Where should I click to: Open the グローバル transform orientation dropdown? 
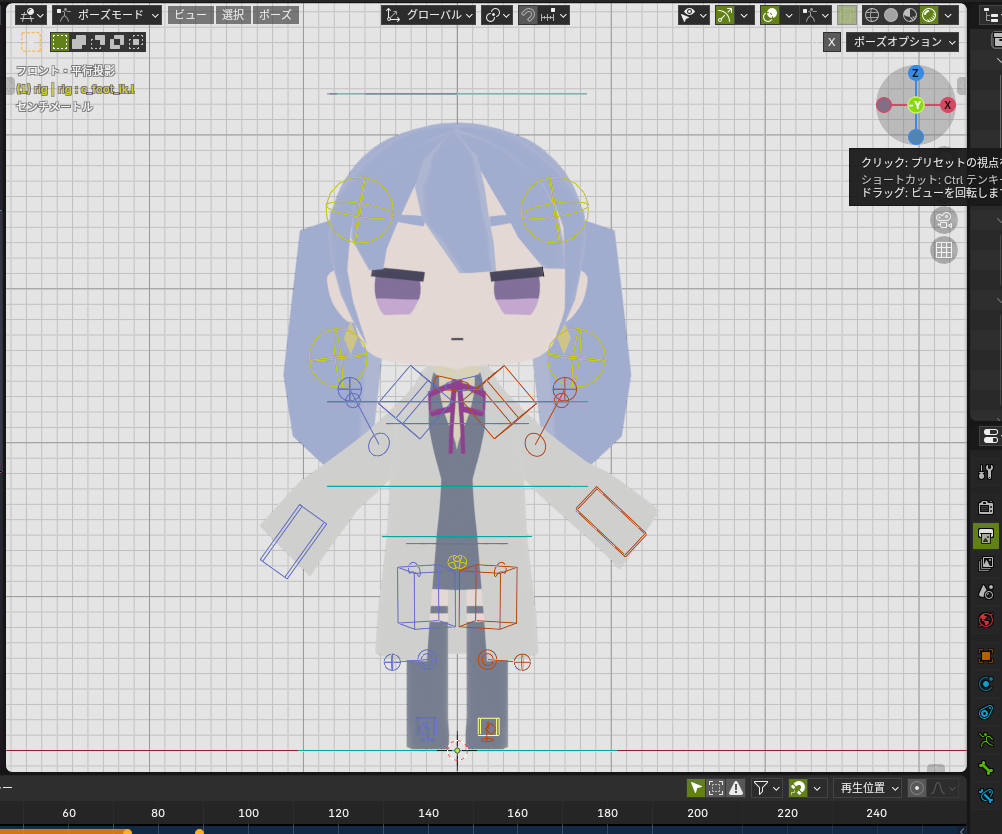(x=429, y=15)
